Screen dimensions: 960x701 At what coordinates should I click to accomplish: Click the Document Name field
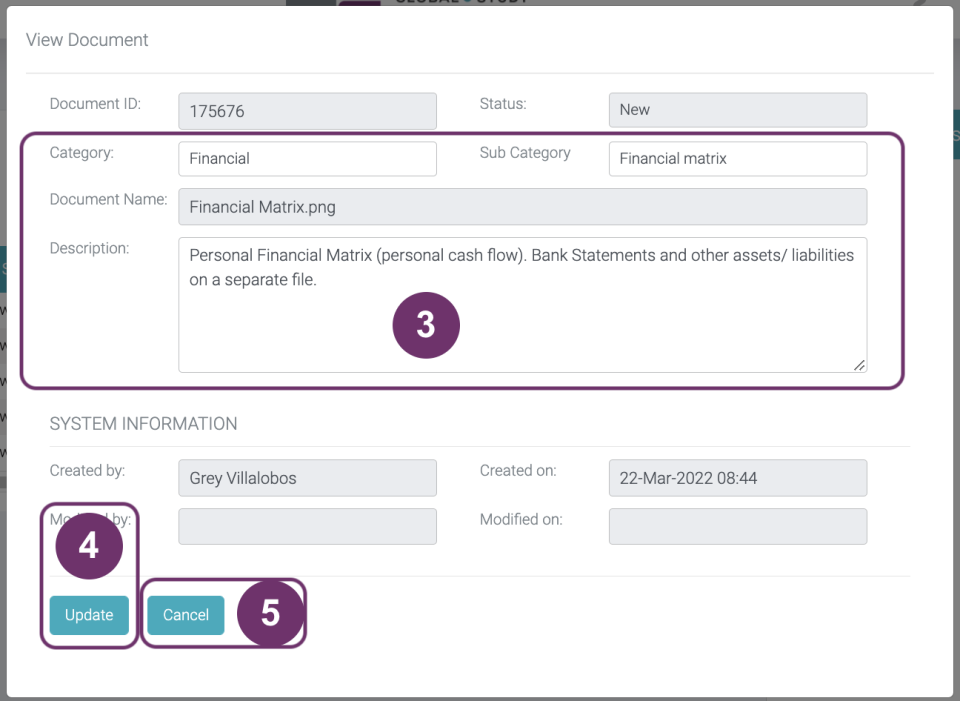point(522,207)
